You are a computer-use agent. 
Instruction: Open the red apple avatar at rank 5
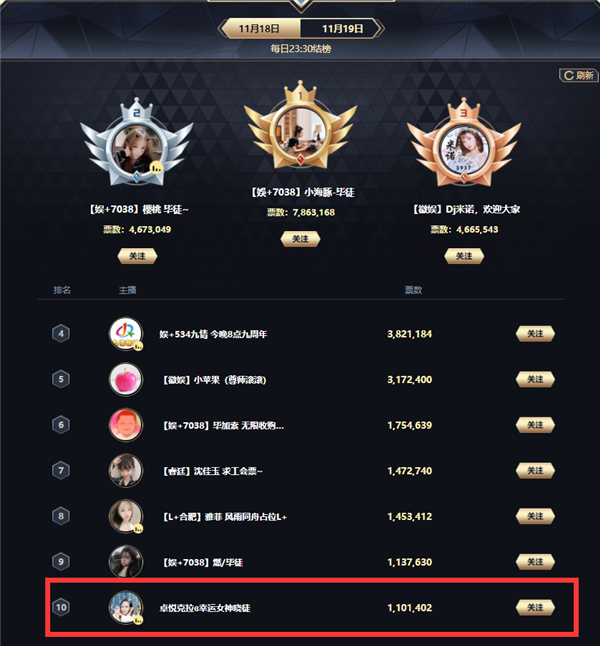(x=126, y=379)
